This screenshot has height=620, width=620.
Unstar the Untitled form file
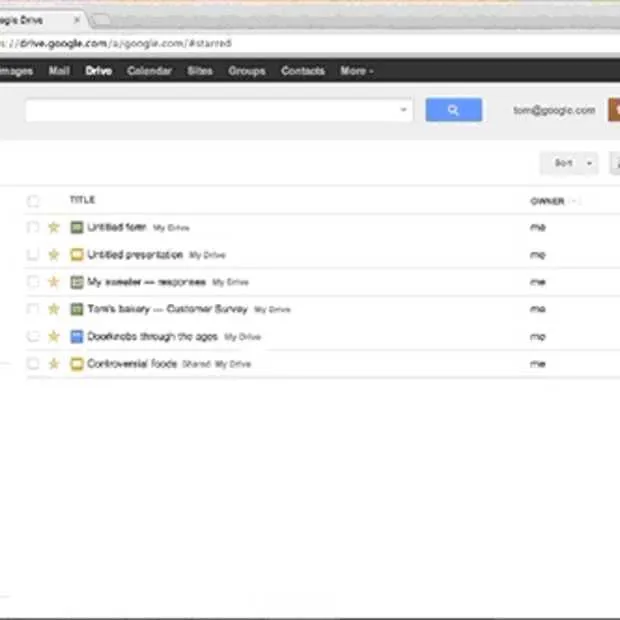54,227
